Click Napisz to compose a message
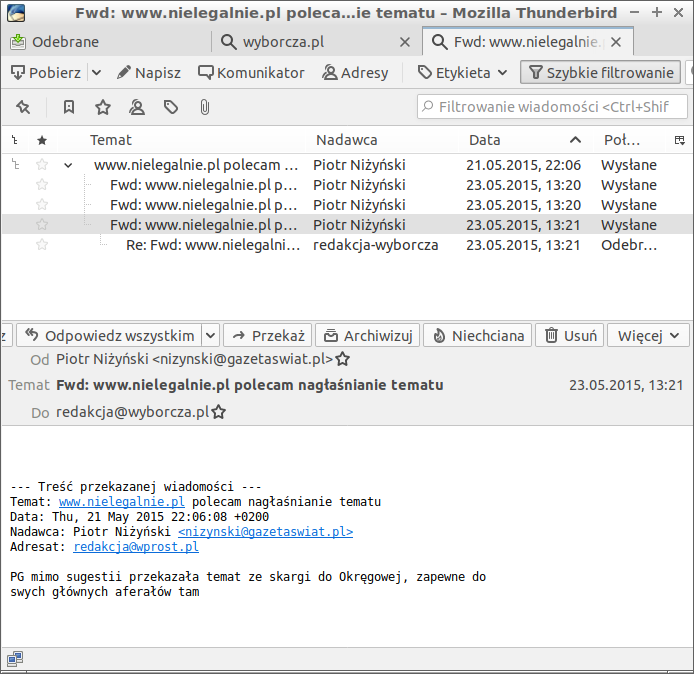Screen dimensions: 694x674 click(149, 73)
